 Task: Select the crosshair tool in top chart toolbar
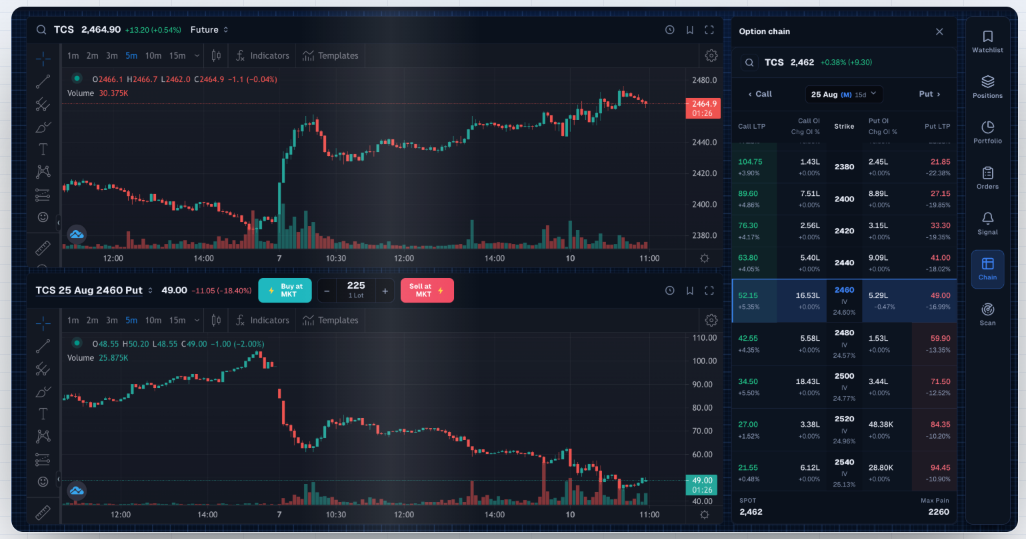[43, 59]
